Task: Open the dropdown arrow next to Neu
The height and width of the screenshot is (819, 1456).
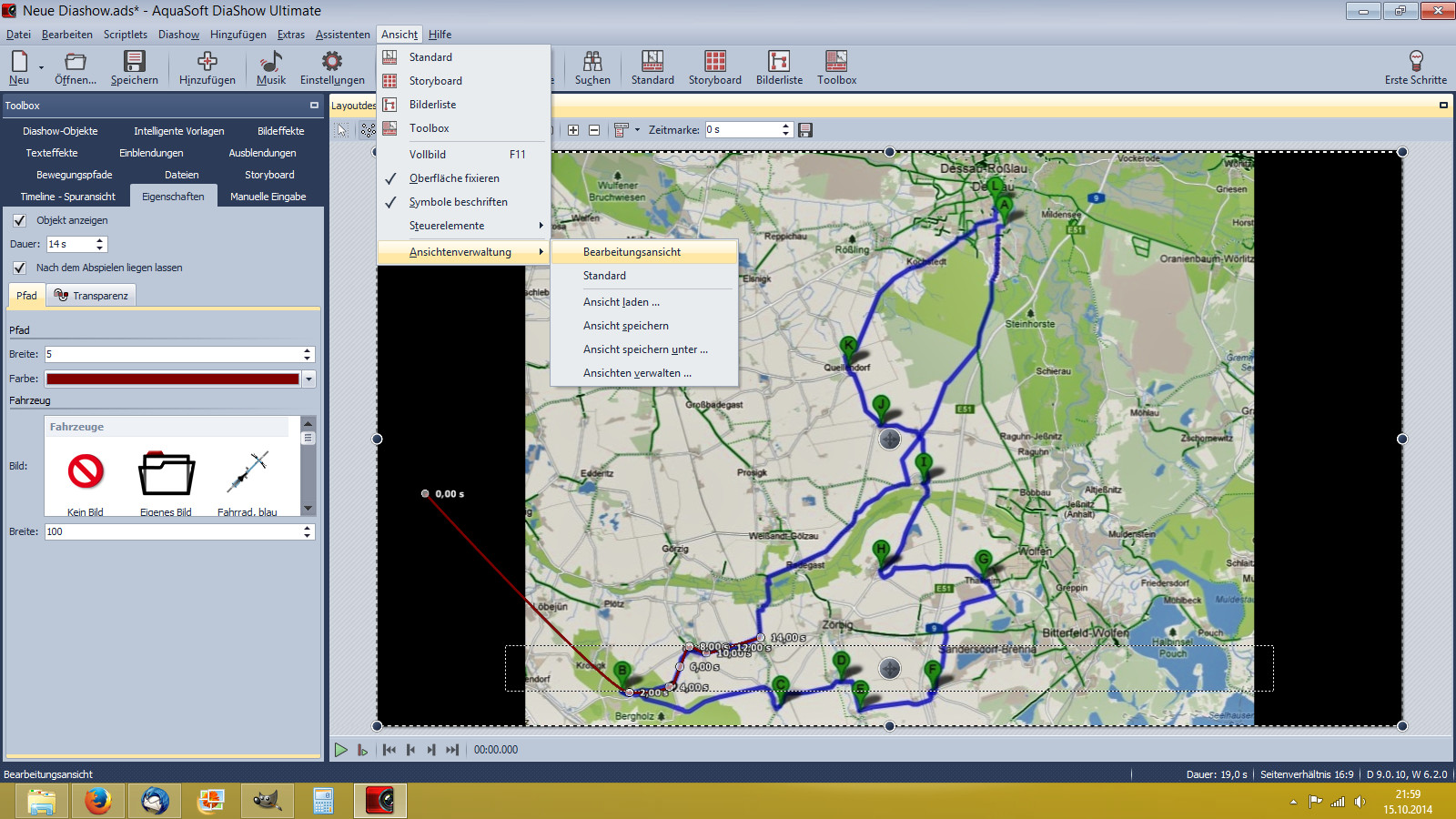Action: pyautogui.click(x=41, y=67)
